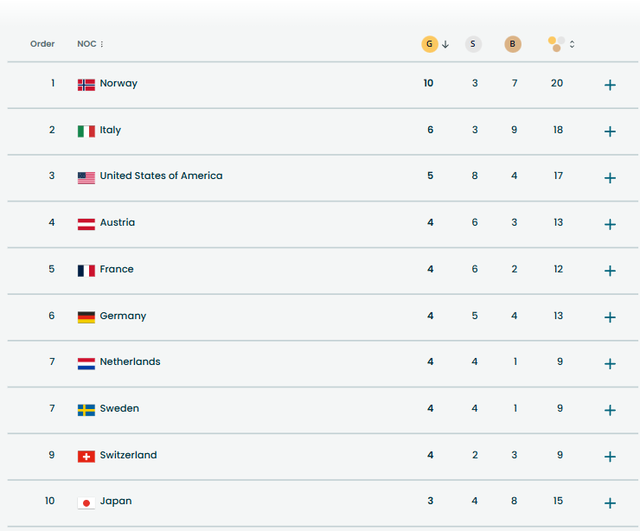Expand Japan's medal details
Screen dimensions: 640x531
(x=610, y=503)
